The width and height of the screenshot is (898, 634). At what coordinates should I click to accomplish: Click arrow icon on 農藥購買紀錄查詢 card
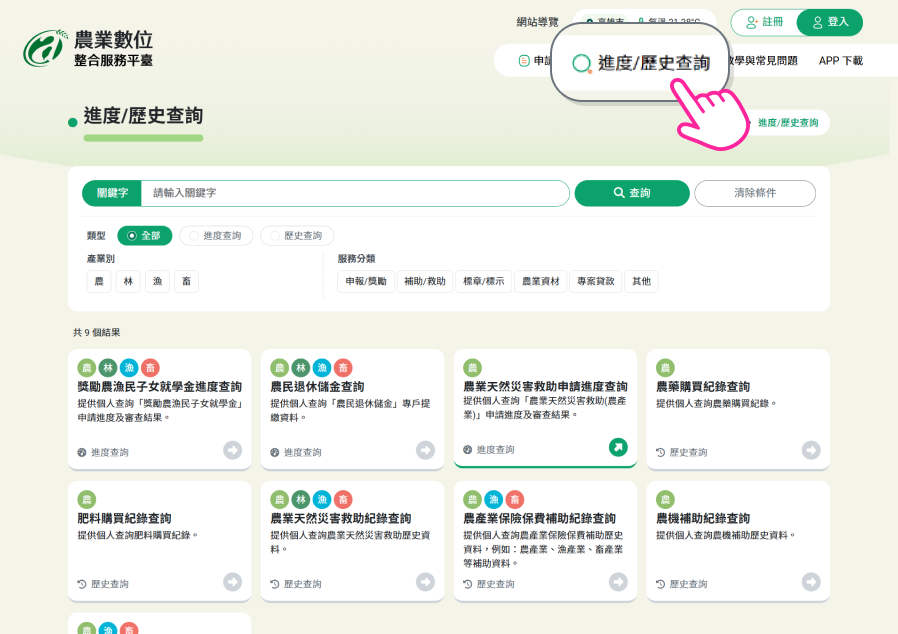811,450
